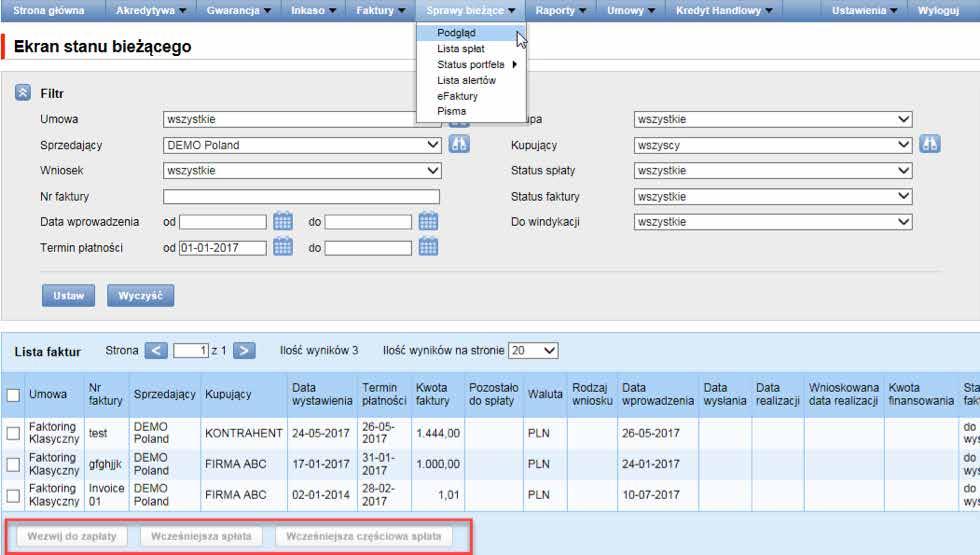Open binoculars search next to Sprzedający
Viewport: 980px width, 555px height.
pyautogui.click(x=459, y=144)
